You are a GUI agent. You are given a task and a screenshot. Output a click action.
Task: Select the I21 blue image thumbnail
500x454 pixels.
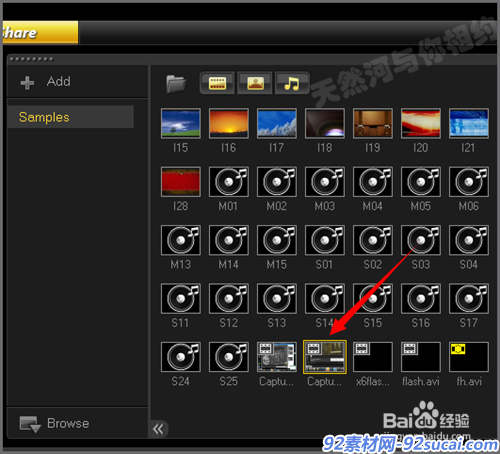click(x=469, y=123)
